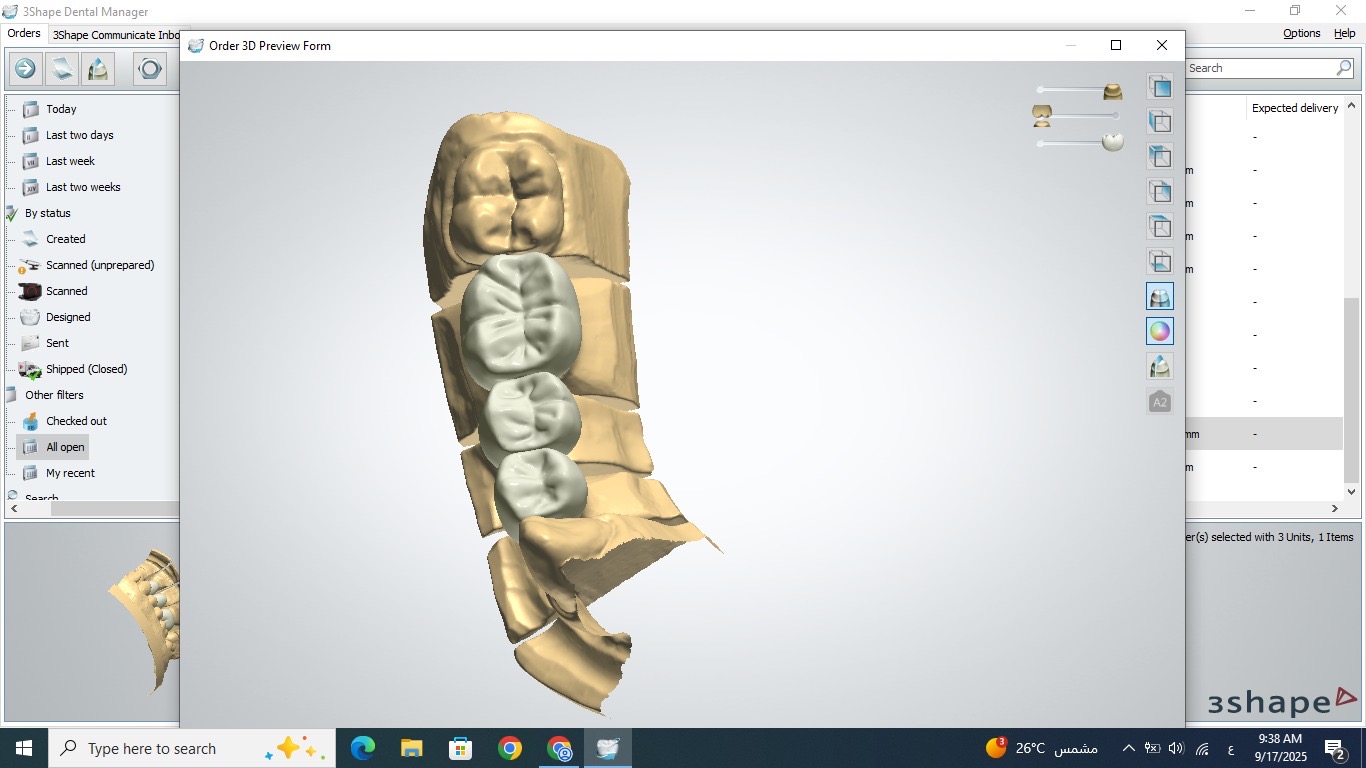
Task: Open the Shipped (Closed) filter
Action: click(x=86, y=369)
